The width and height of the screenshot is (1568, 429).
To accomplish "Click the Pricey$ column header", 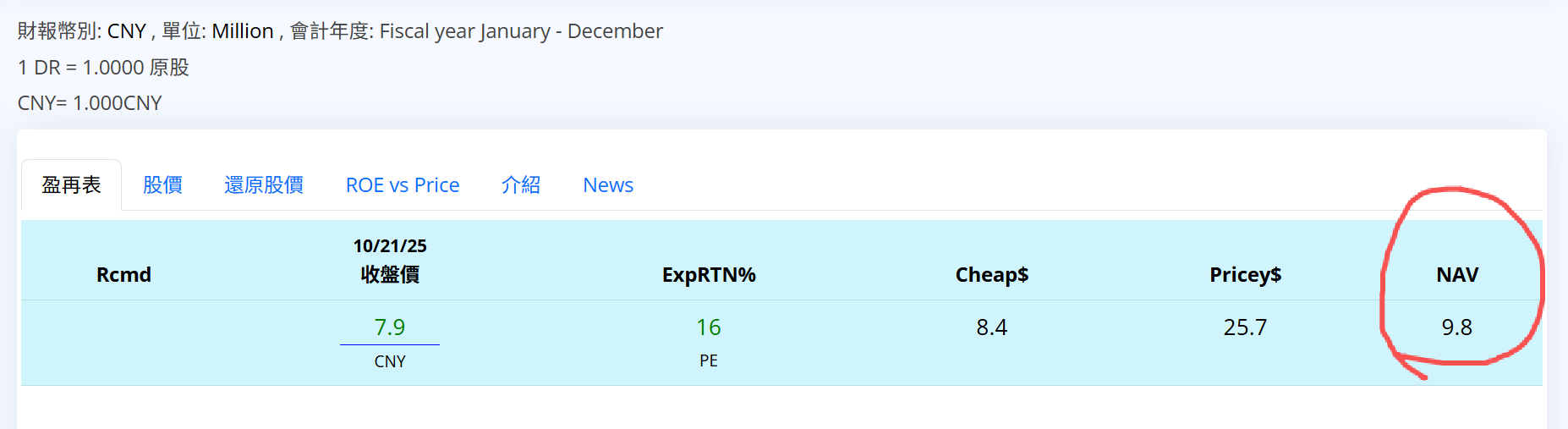I will 1245,275.
